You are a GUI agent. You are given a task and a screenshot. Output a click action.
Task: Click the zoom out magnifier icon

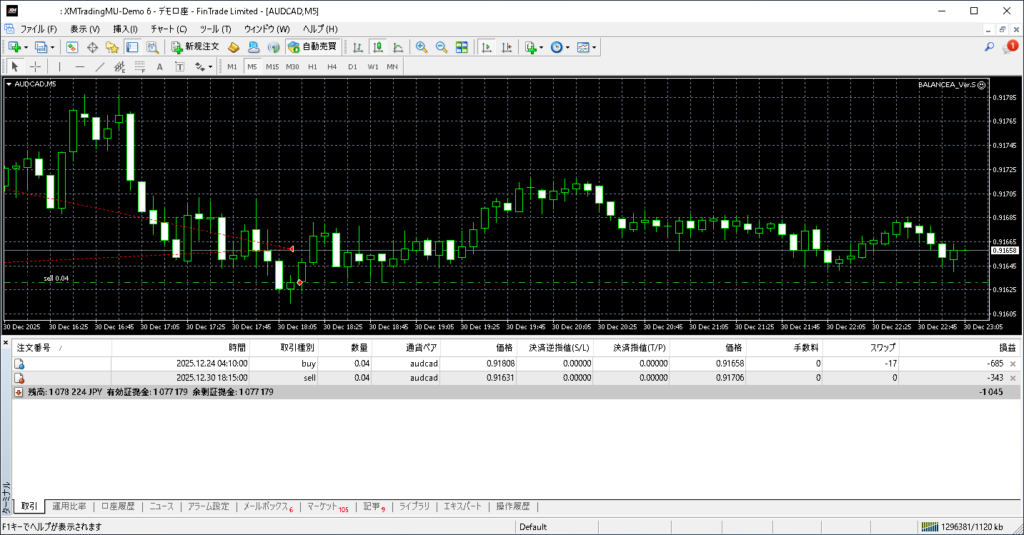(x=441, y=47)
